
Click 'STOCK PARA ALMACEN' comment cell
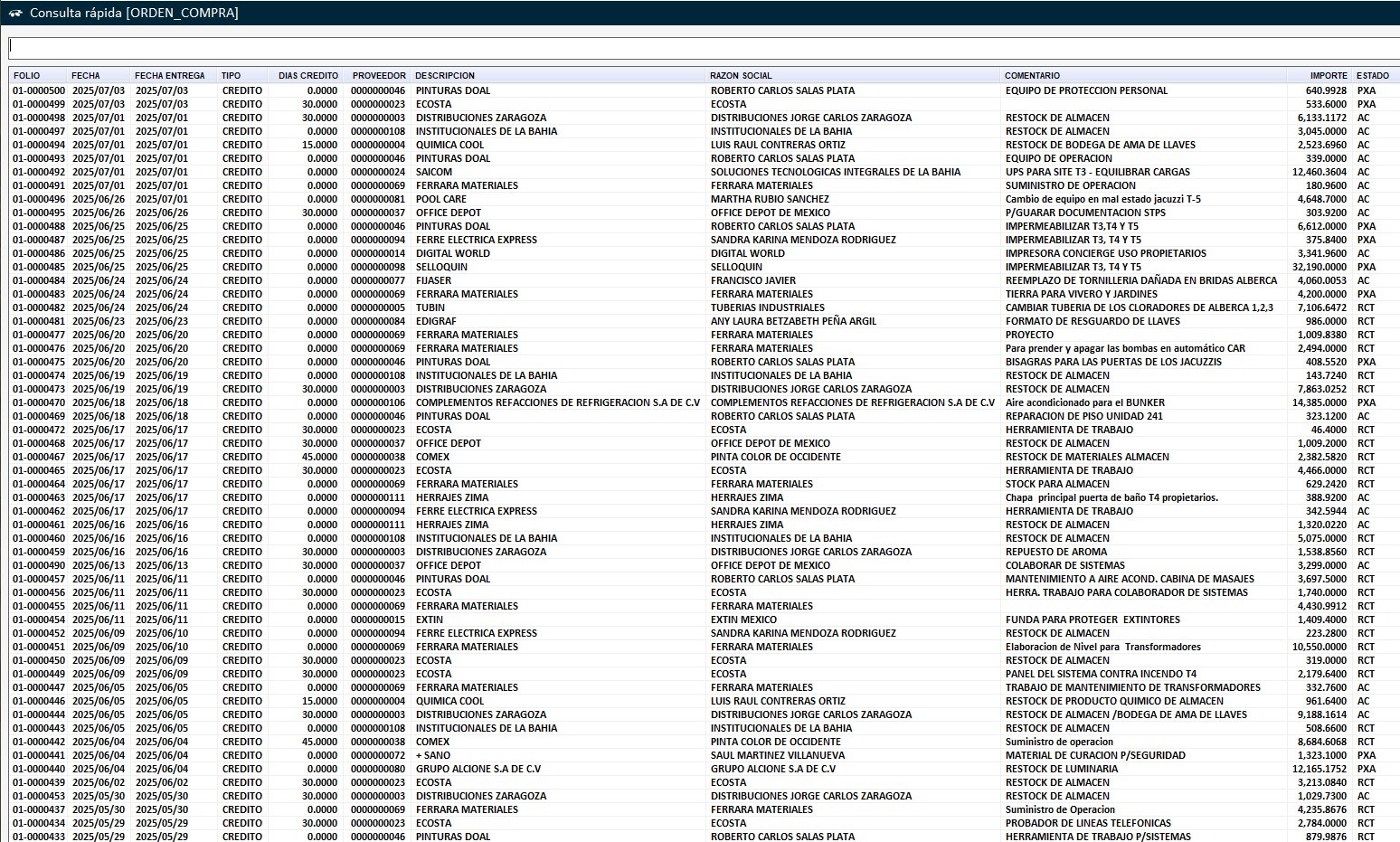[x=1058, y=484]
